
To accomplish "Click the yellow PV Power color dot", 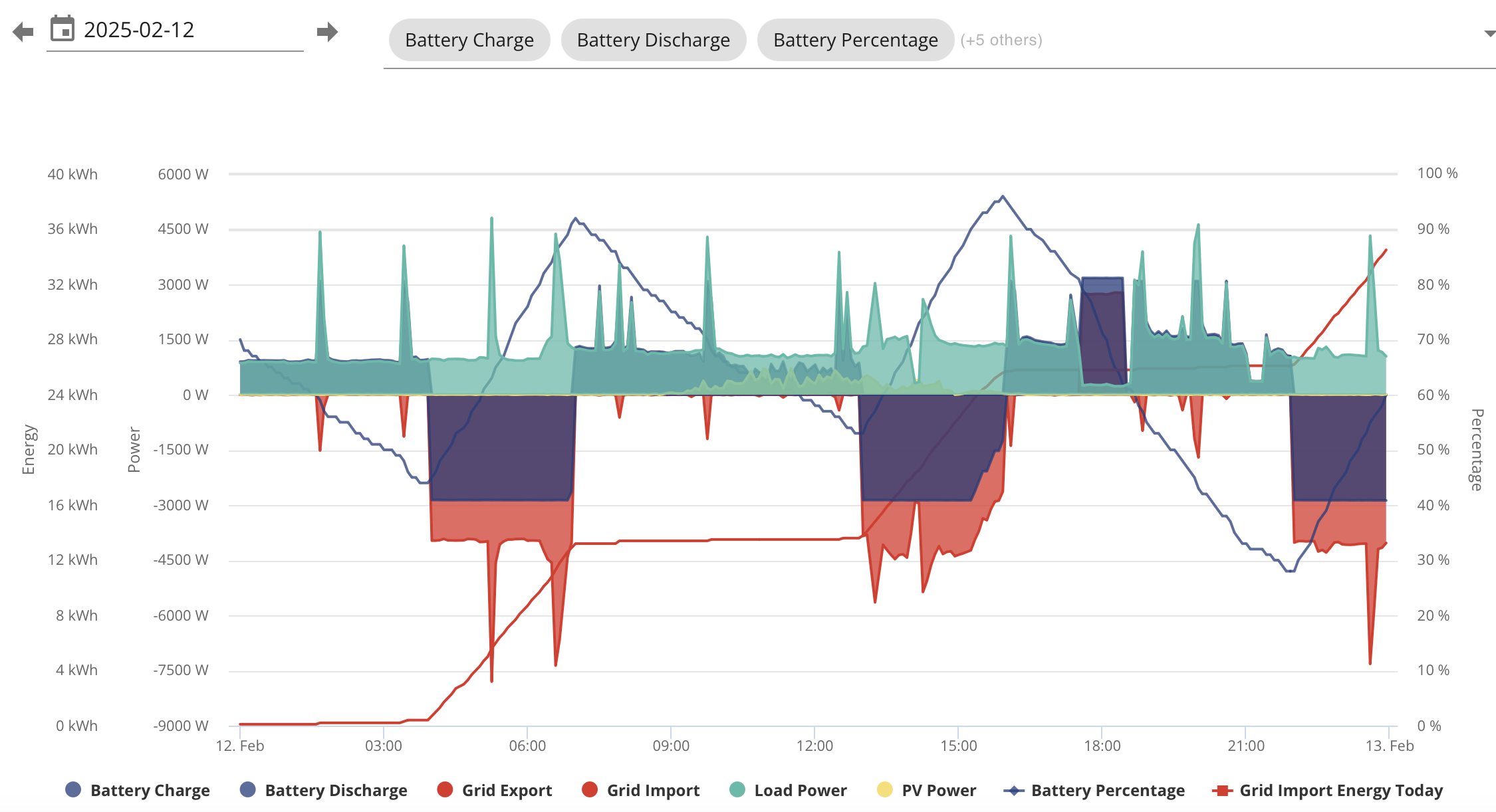I will click(884, 789).
